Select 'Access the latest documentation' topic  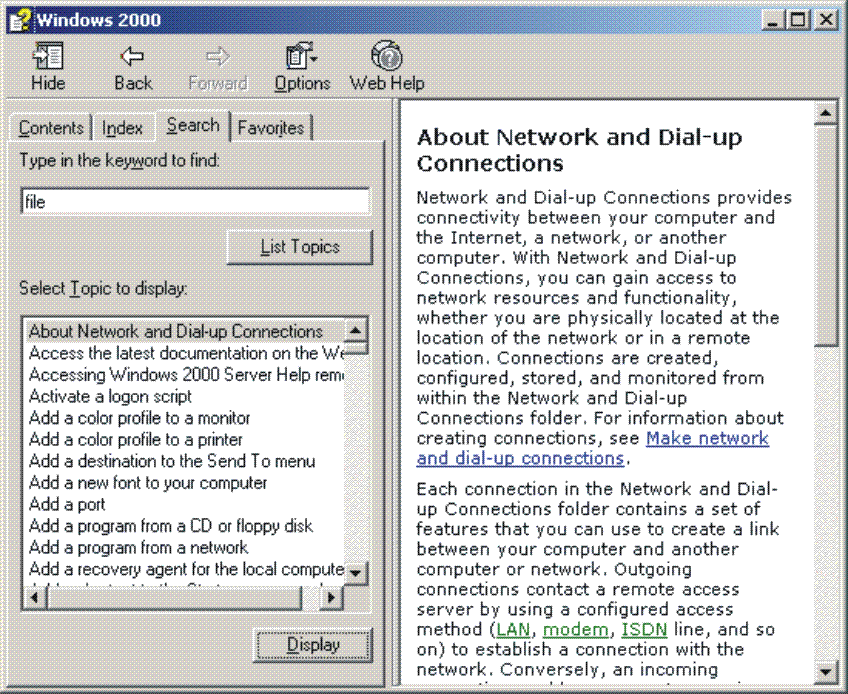point(184,353)
